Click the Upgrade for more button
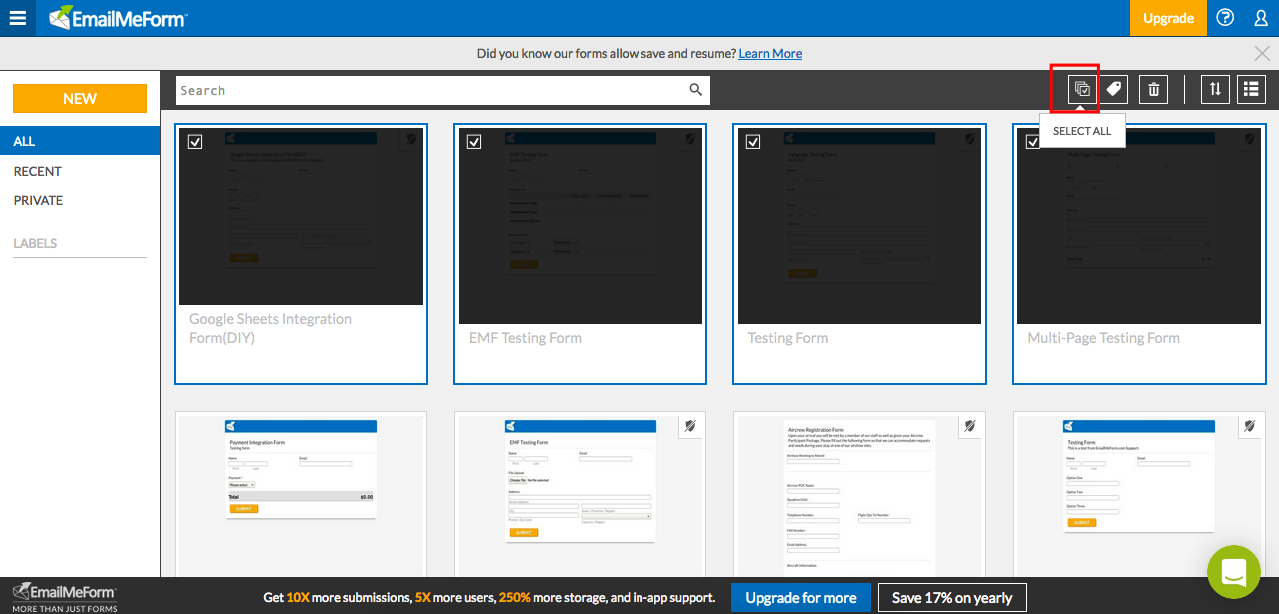 tap(801, 598)
